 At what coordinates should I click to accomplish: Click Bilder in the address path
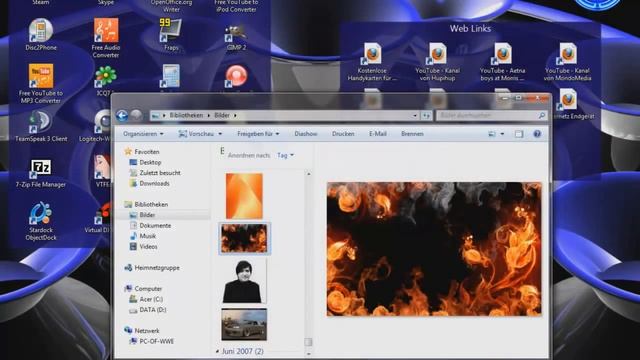[x=222, y=116]
